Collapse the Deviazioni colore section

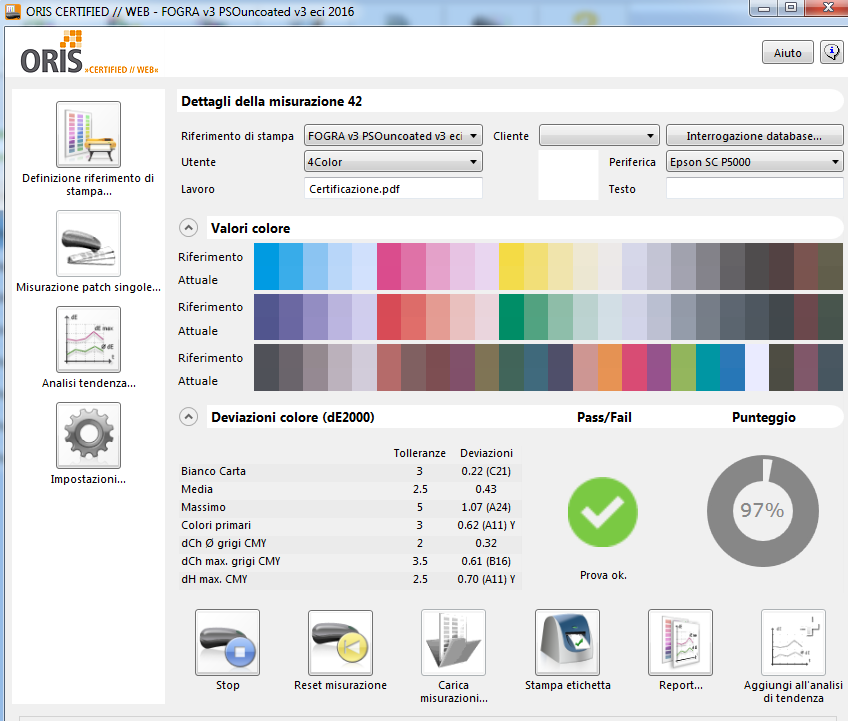188,417
